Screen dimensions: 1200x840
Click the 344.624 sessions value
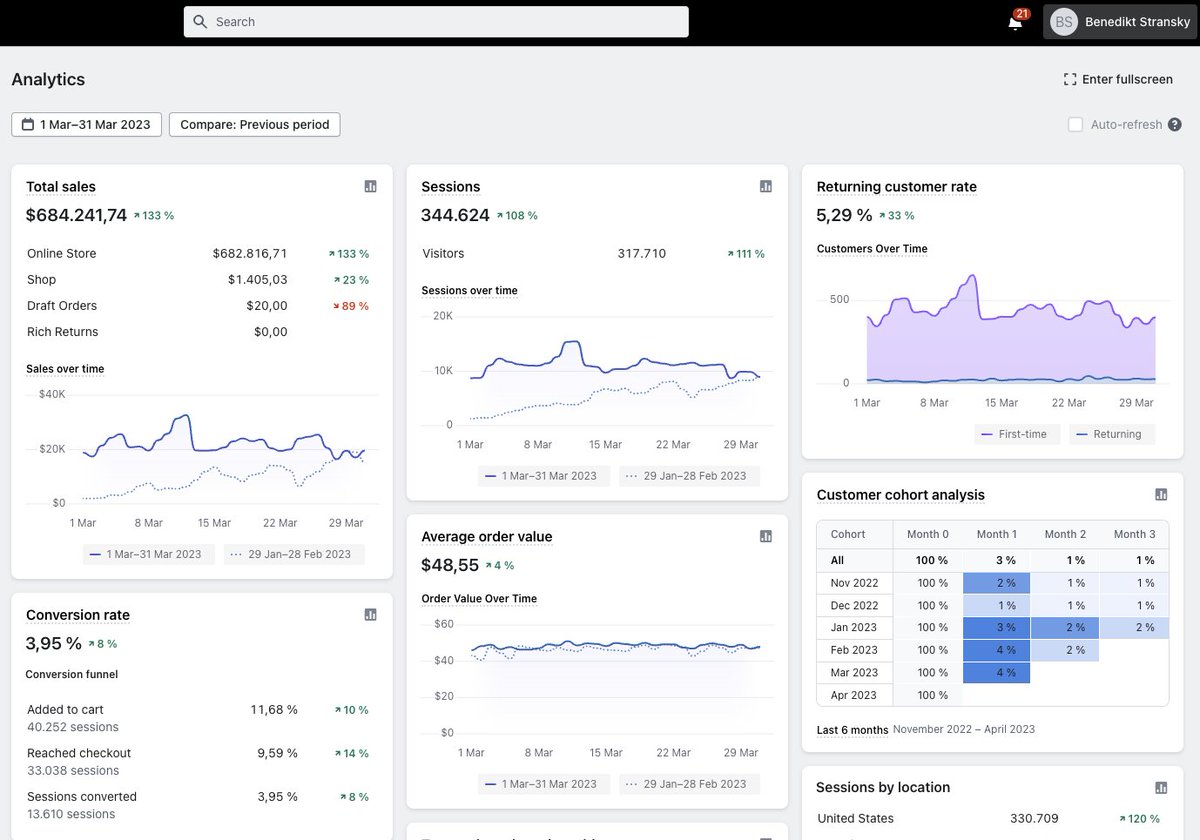coord(456,215)
